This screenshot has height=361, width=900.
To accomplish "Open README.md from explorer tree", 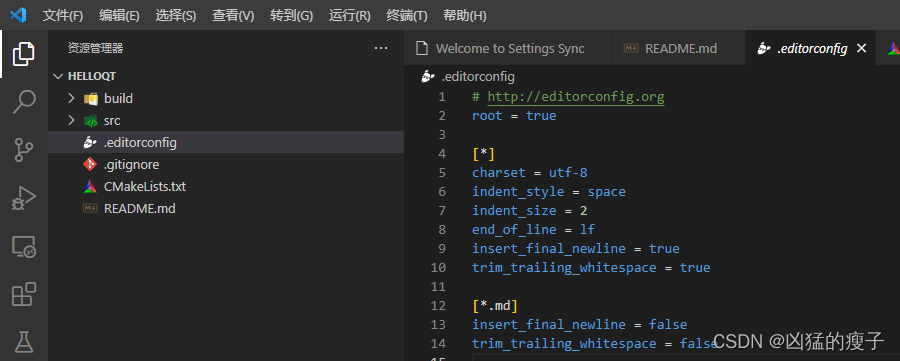I will (226, 209).
